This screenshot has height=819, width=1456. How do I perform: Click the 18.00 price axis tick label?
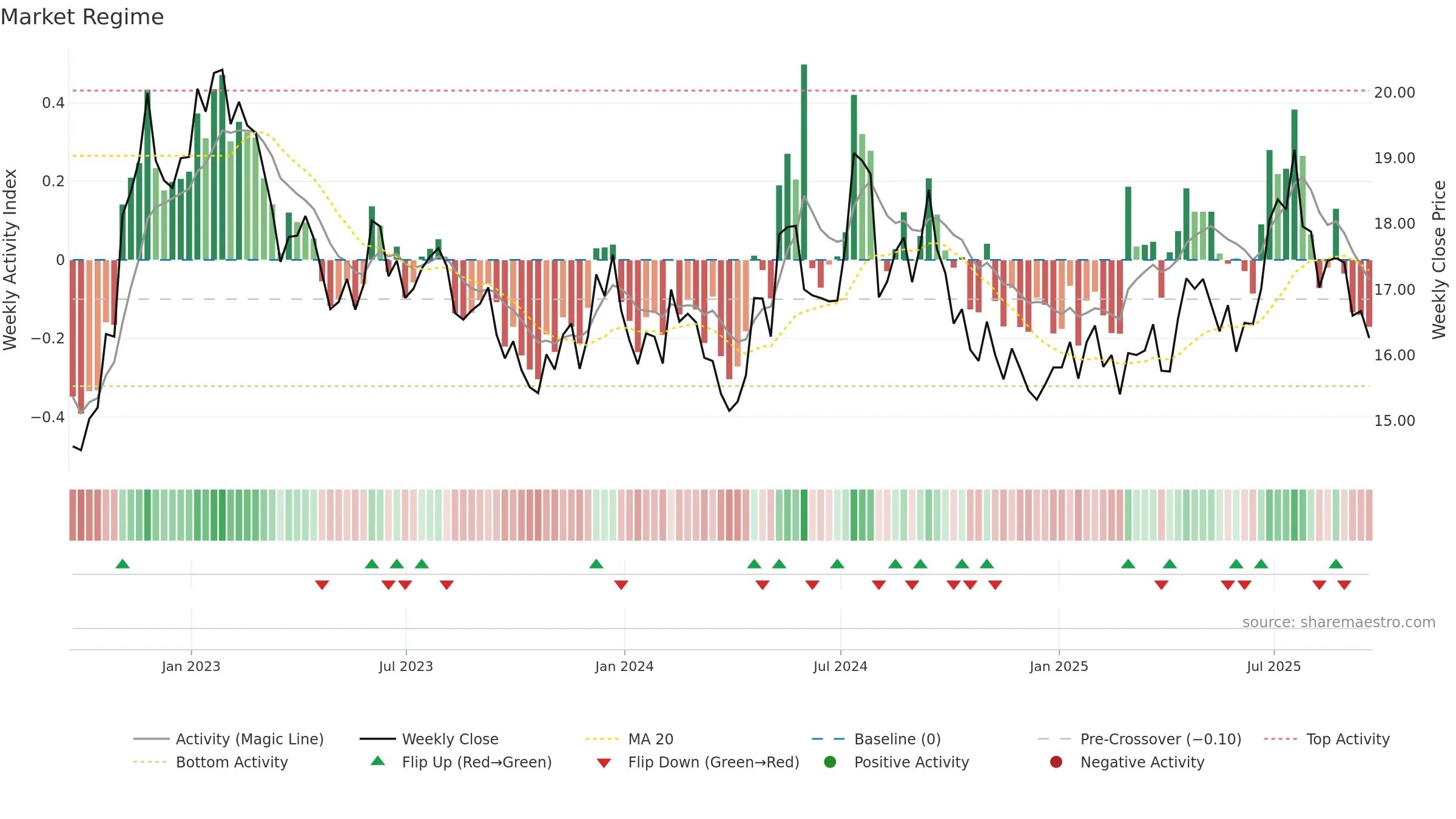pos(1394,223)
